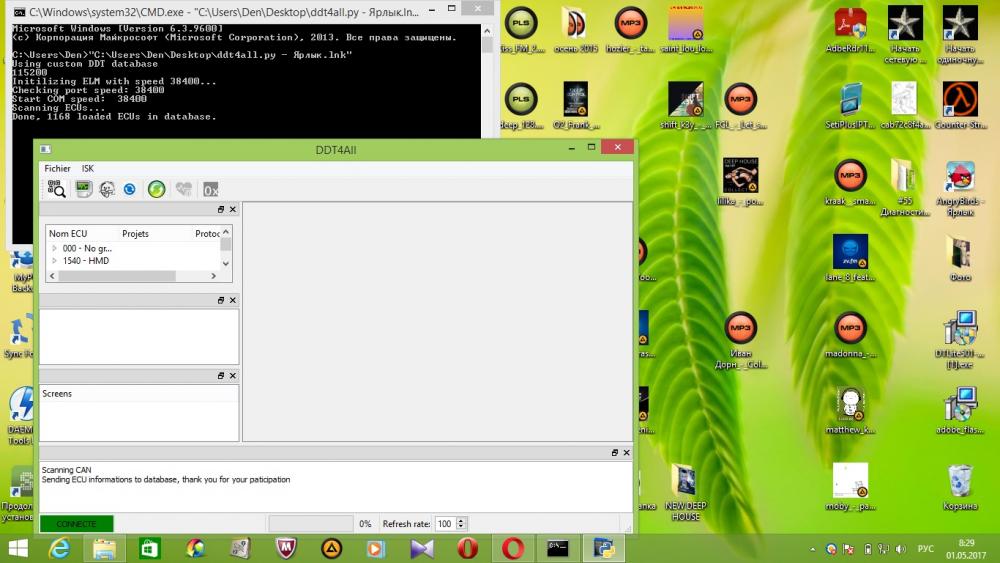Click the green screen monitor toolbar icon
1000x563 pixels.
tap(83, 189)
